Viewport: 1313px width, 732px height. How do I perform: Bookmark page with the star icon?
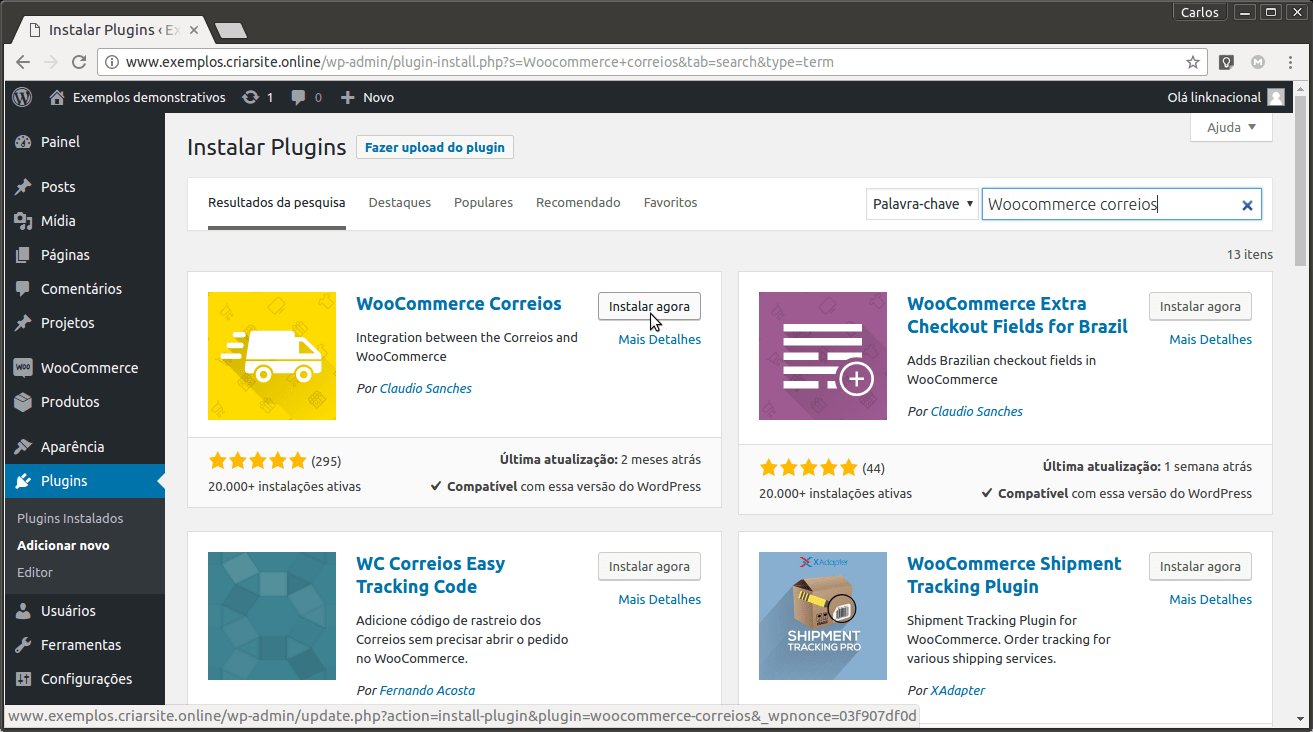(1192, 62)
